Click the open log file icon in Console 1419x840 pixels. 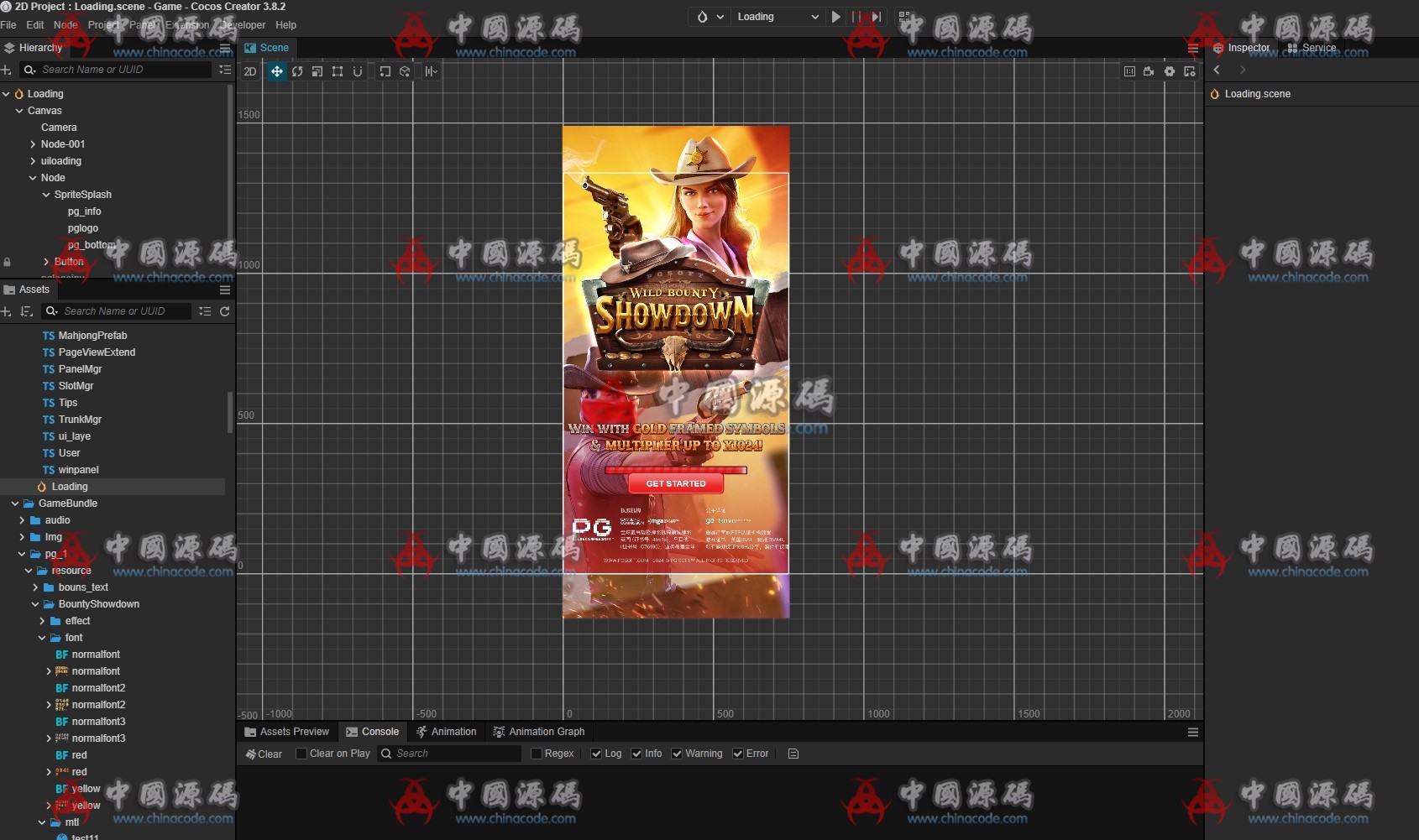(793, 754)
